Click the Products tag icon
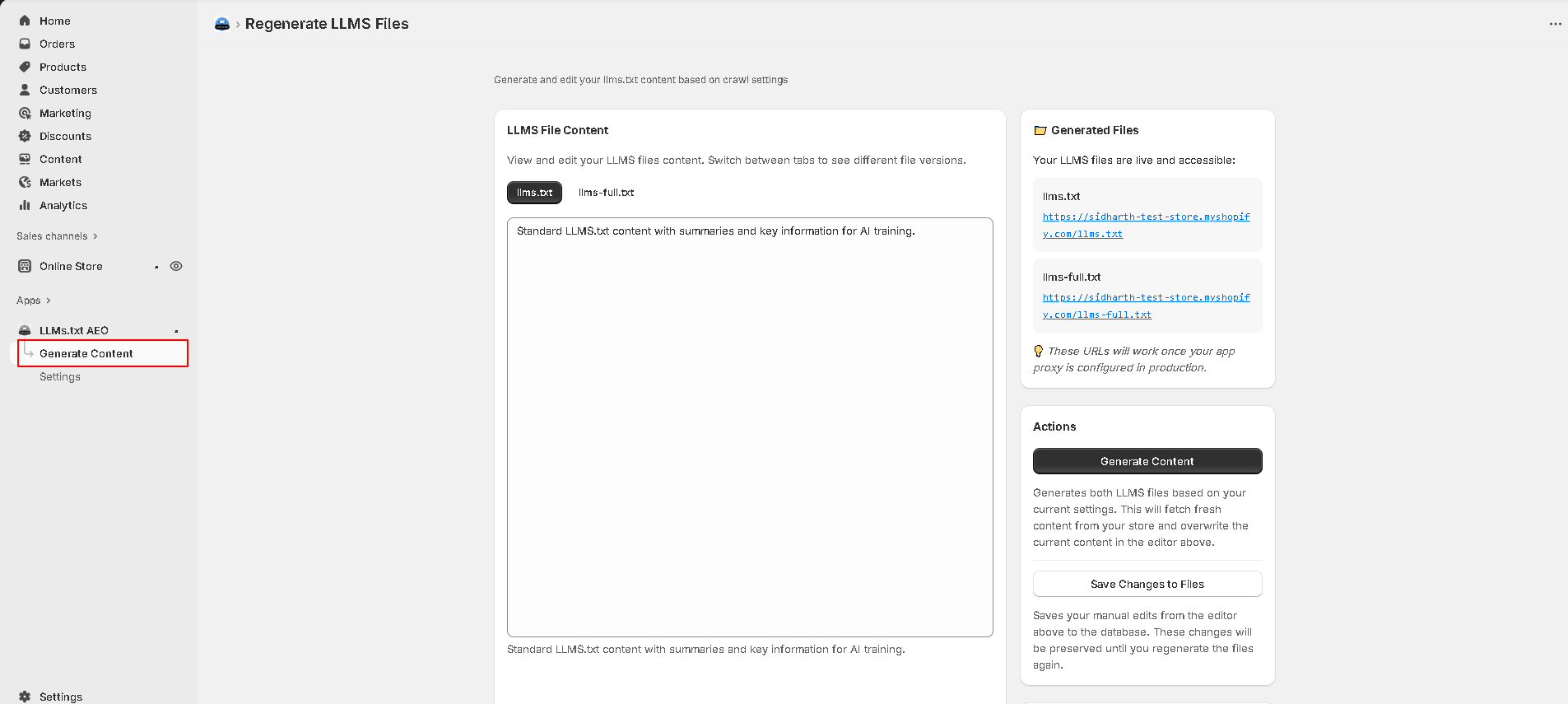Viewport: 1568px width, 704px height. pos(25,67)
